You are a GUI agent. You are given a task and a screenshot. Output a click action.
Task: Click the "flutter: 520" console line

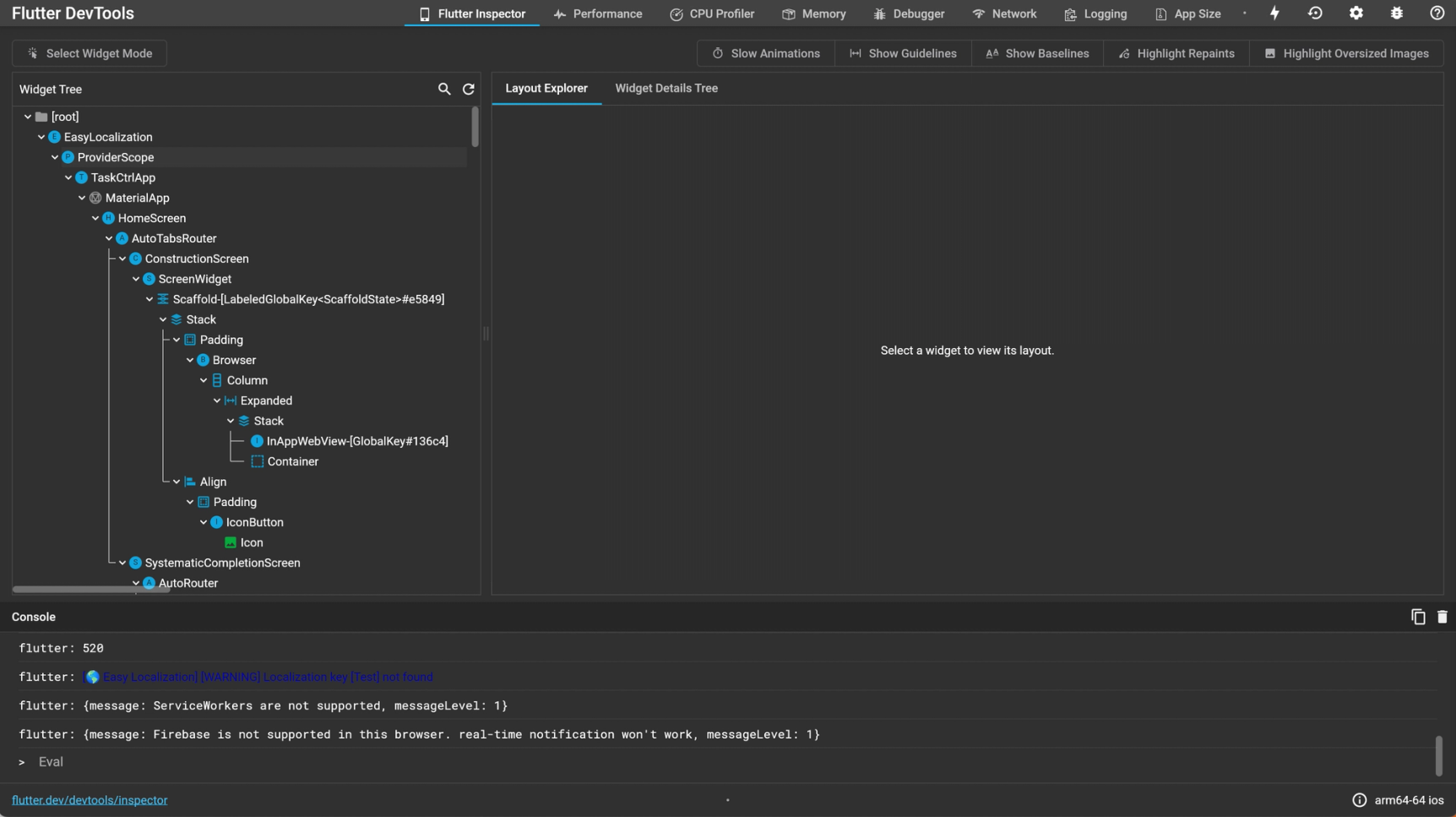61,648
